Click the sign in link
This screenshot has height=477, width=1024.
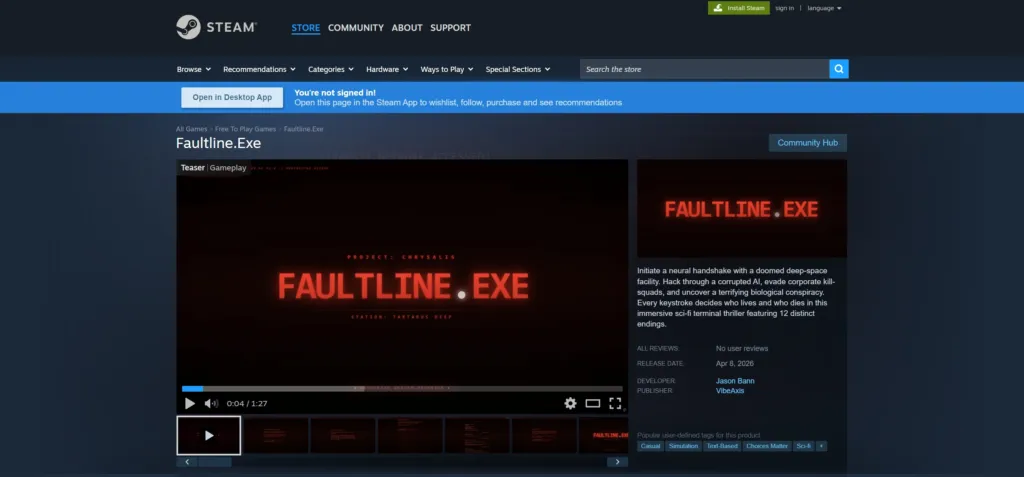(x=784, y=8)
